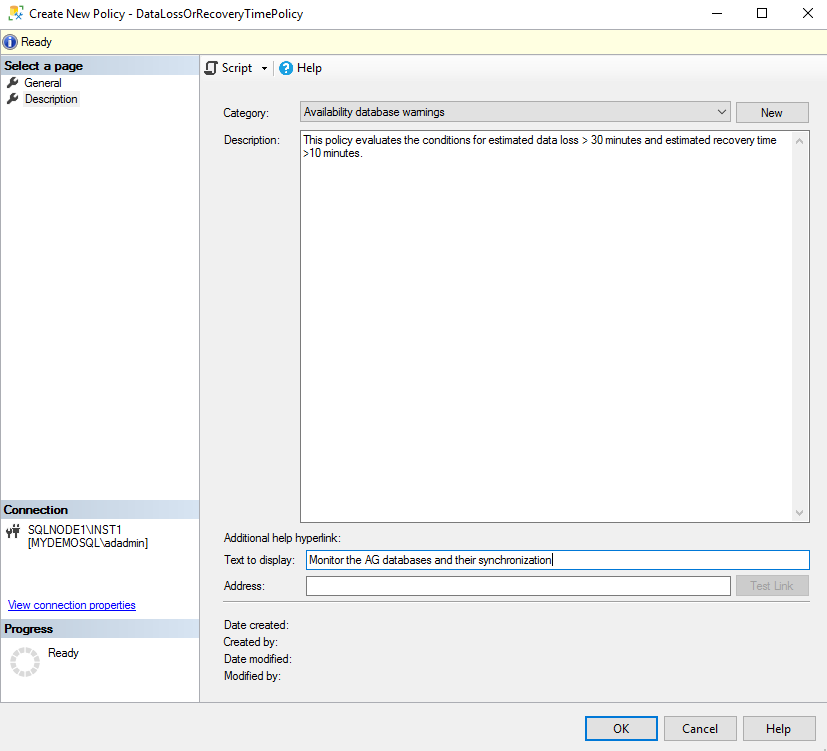Image resolution: width=827 pixels, height=751 pixels.
Task: Click the wrench icon beside General page
Action: coord(12,82)
